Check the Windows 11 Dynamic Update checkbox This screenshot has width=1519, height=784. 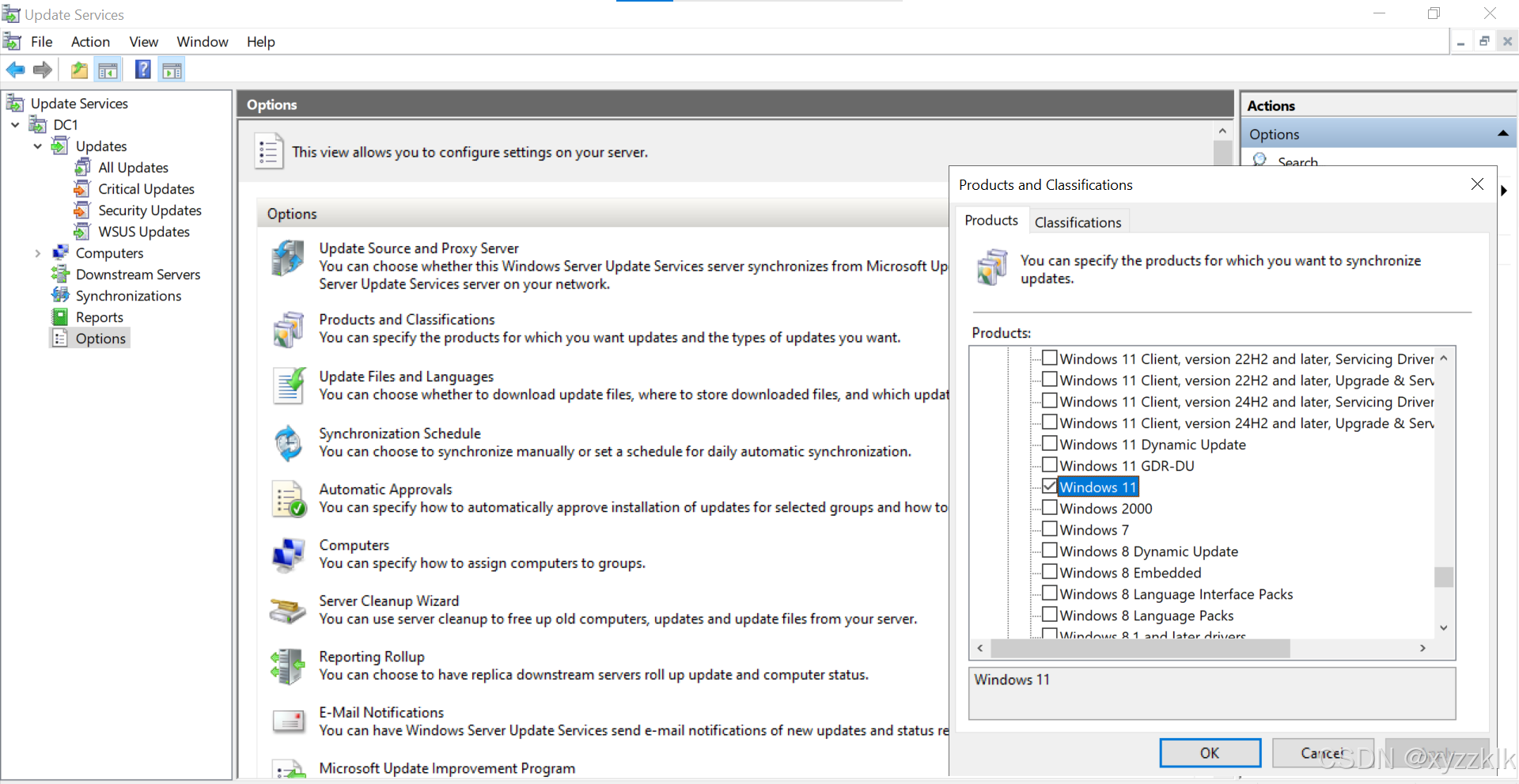pos(1050,443)
